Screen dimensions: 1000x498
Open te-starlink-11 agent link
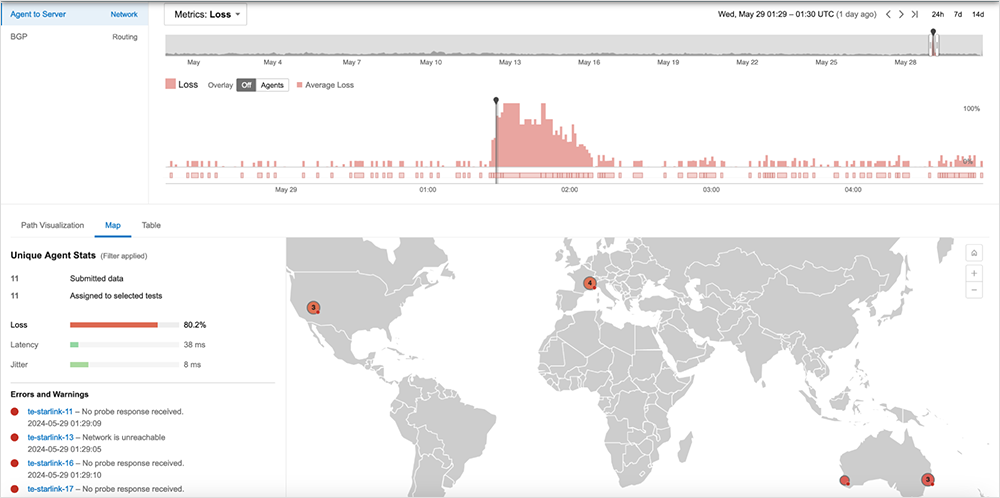pos(50,411)
